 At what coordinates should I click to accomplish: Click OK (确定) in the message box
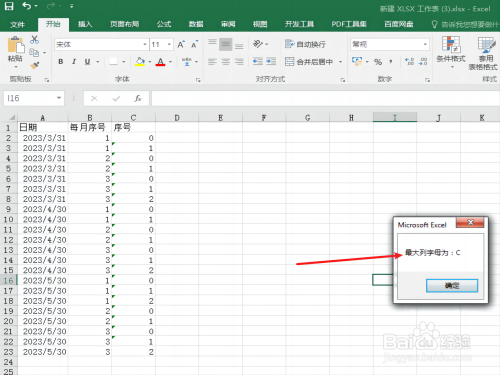tap(452, 286)
